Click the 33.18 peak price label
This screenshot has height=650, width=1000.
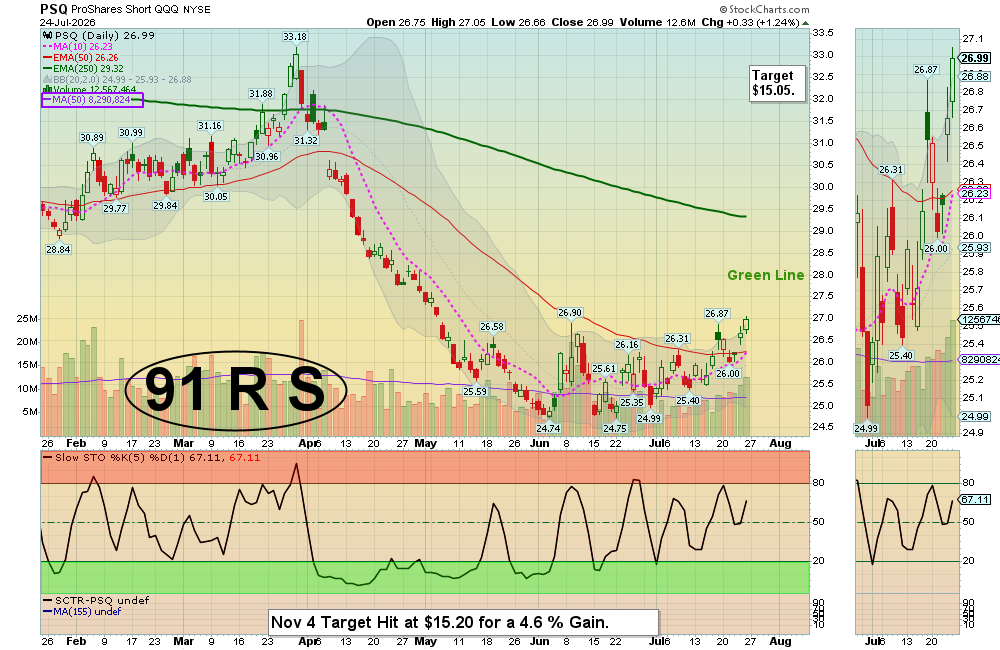click(x=295, y=37)
